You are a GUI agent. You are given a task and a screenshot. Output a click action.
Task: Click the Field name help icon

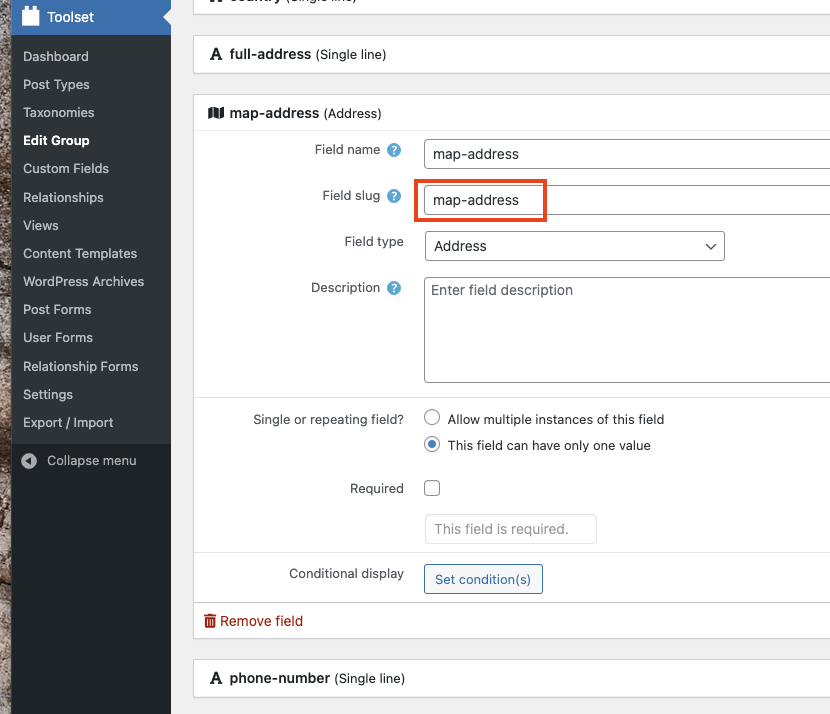394,150
